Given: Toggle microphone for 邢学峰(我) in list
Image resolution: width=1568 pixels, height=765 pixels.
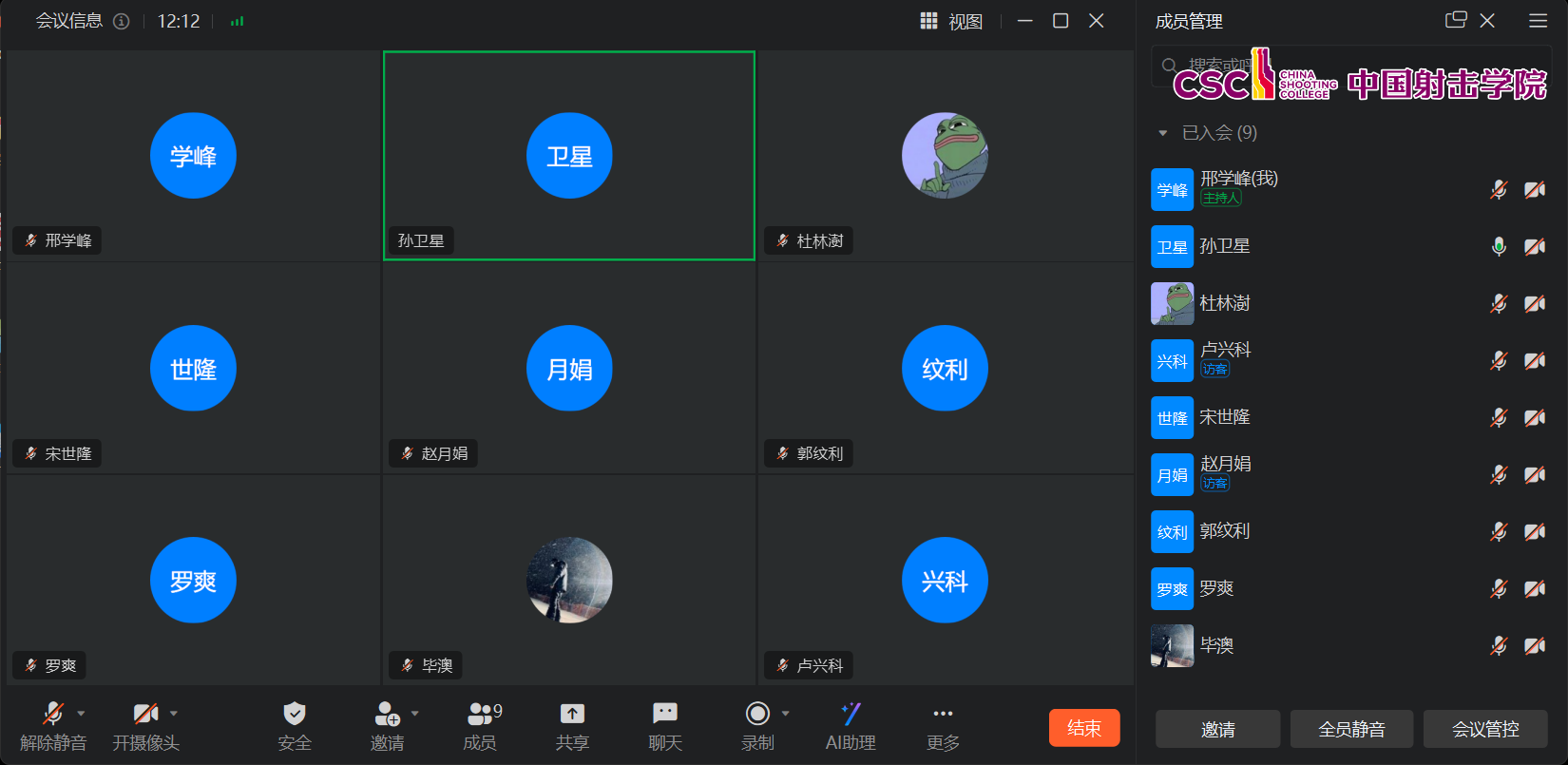Looking at the screenshot, I should coord(1499,189).
